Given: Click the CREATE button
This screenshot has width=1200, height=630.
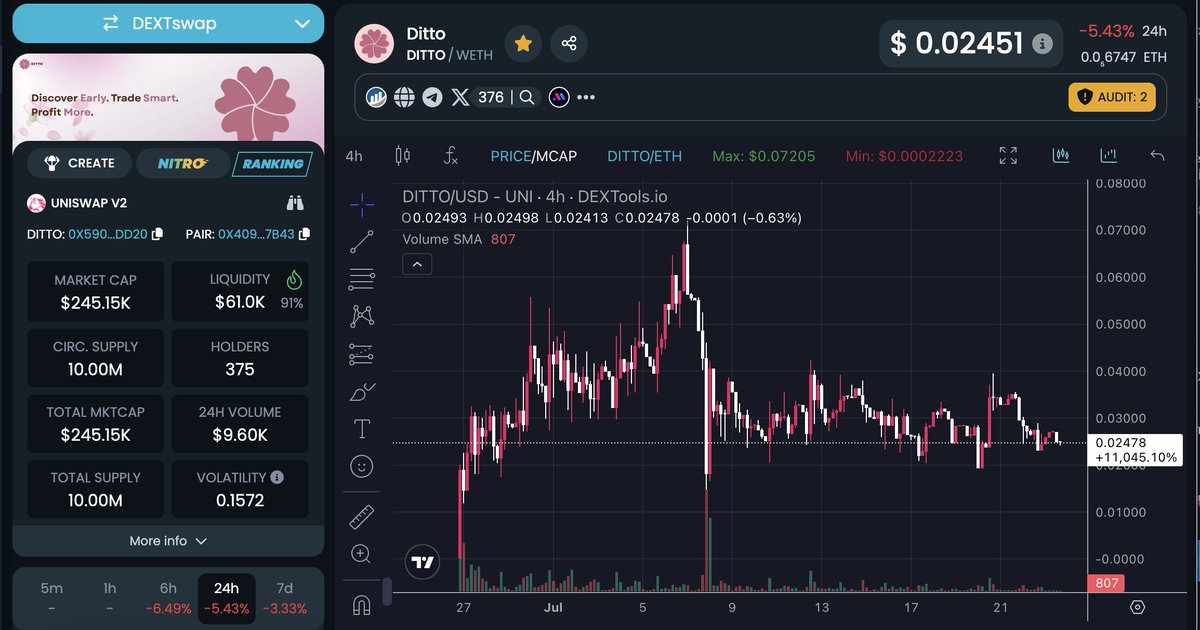Looking at the screenshot, I should click(79, 163).
